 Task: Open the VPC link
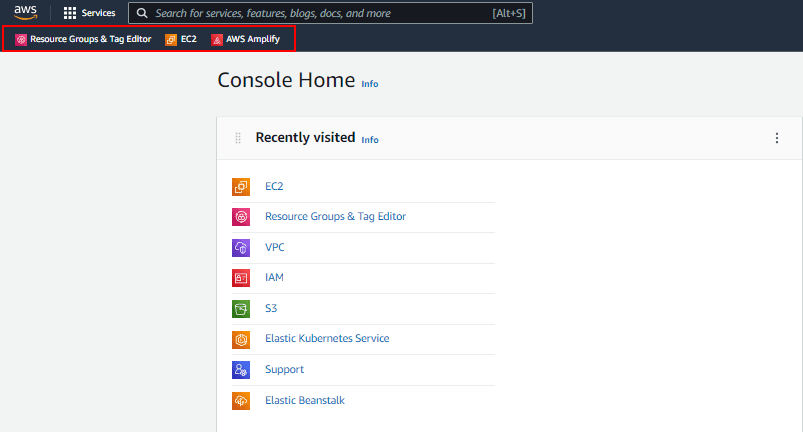point(274,247)
